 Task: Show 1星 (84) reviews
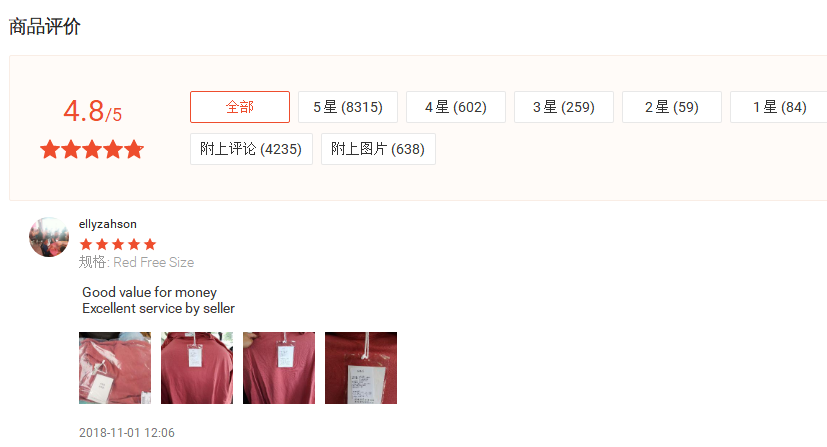[780, 107]
